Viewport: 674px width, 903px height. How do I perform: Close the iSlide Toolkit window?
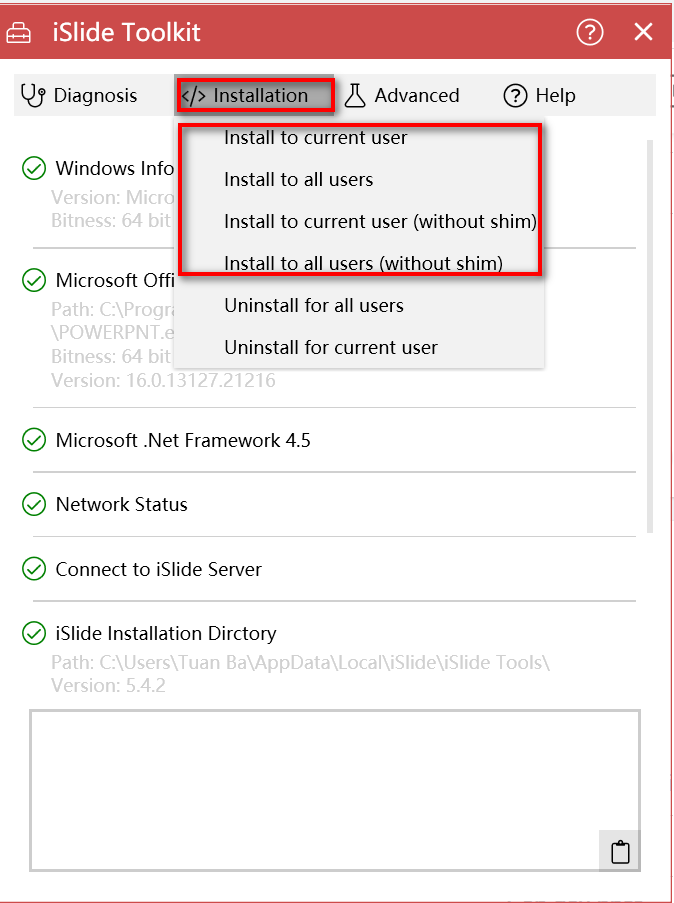point(643,32)
